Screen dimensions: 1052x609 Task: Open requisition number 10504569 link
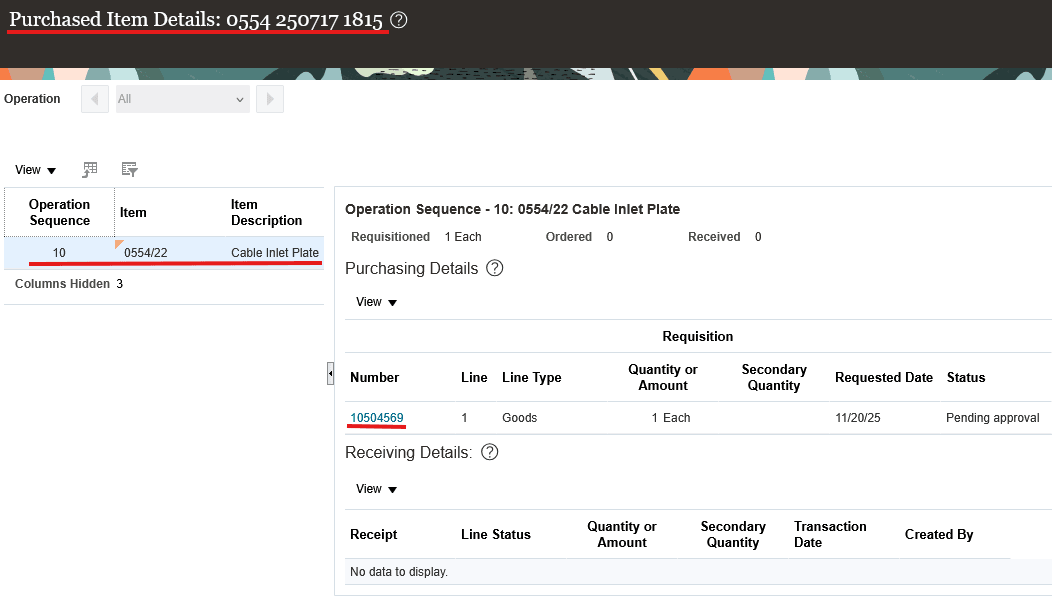(x=377, y=418)
